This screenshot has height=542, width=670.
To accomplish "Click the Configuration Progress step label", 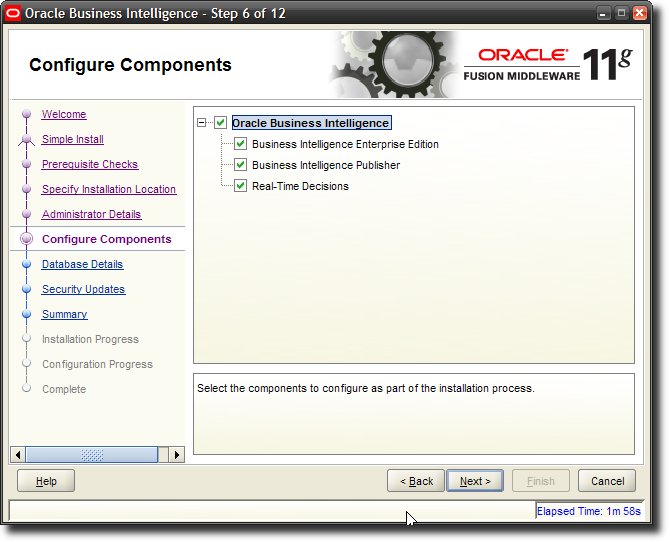I will 97,364.
